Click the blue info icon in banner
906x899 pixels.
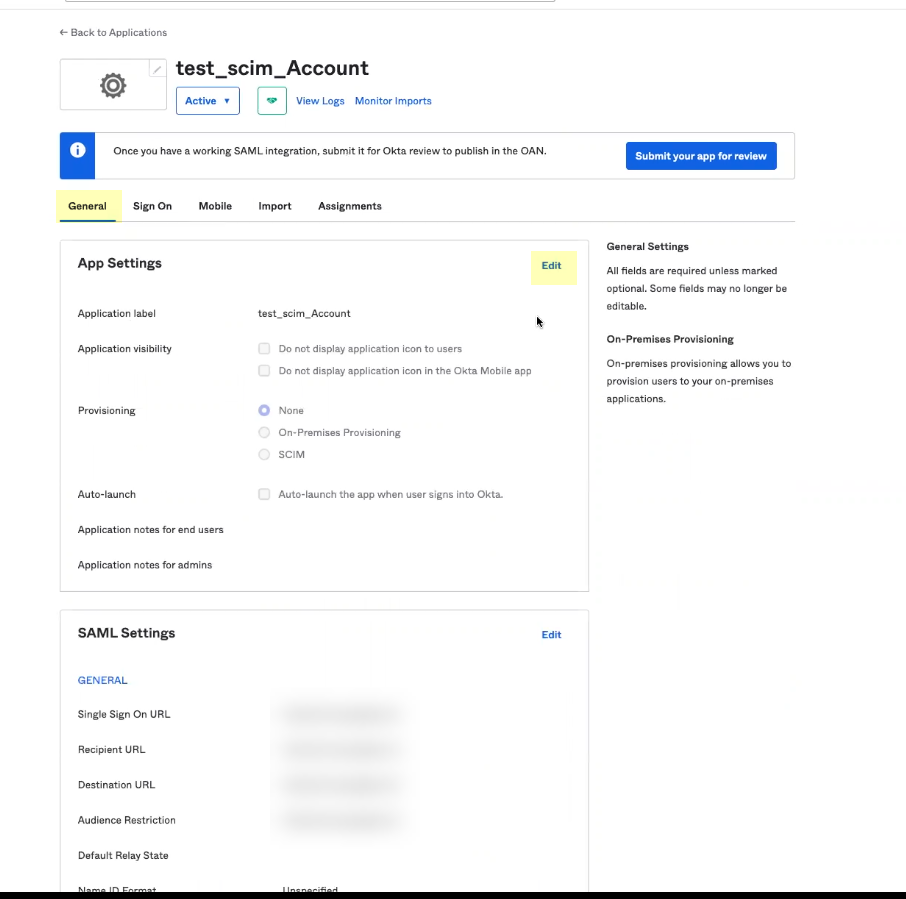point(77,150)
